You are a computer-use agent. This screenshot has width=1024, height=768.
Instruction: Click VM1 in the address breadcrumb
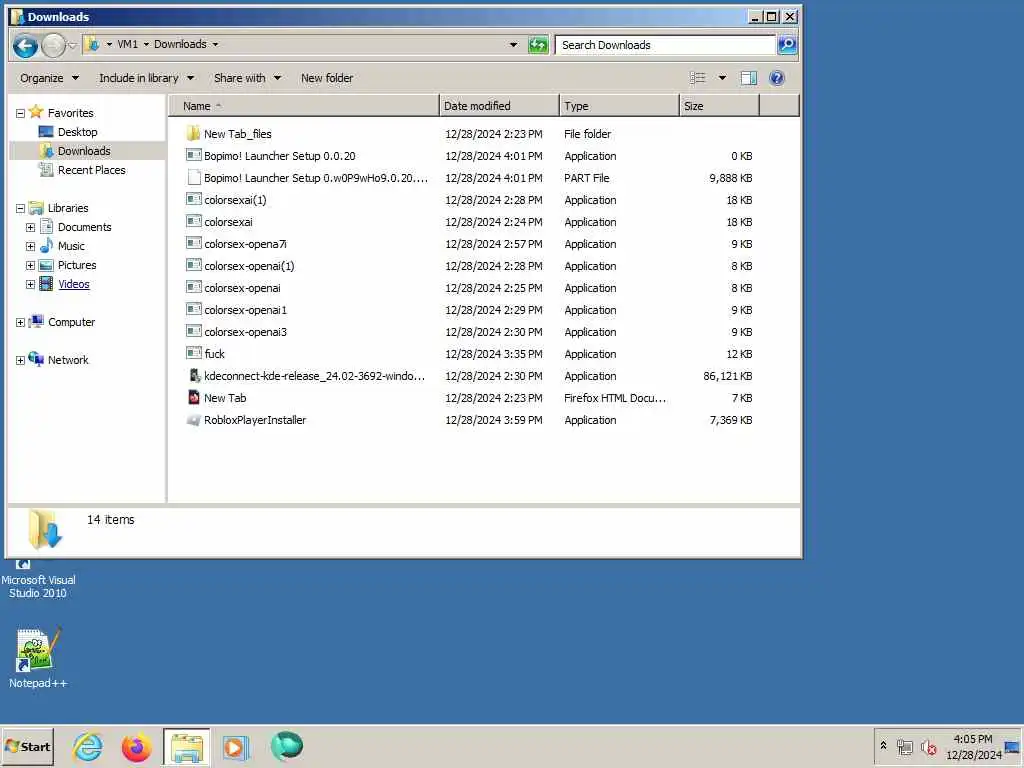coord(127,44)
